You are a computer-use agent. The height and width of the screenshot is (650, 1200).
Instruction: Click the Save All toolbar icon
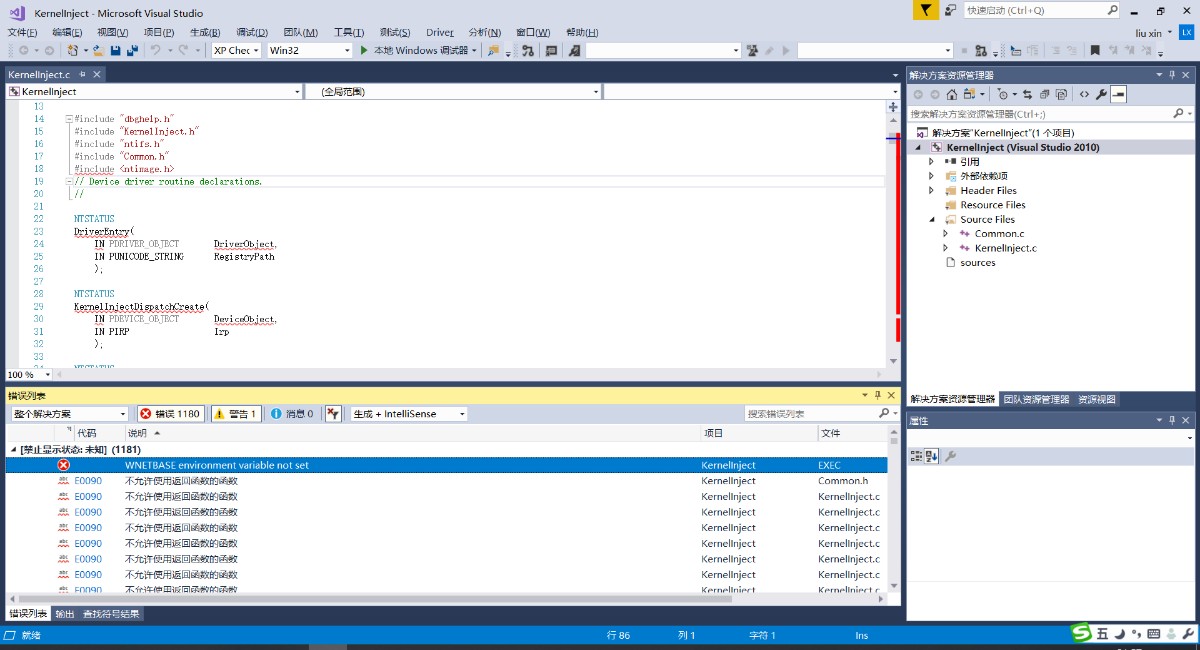click(132, 50)
